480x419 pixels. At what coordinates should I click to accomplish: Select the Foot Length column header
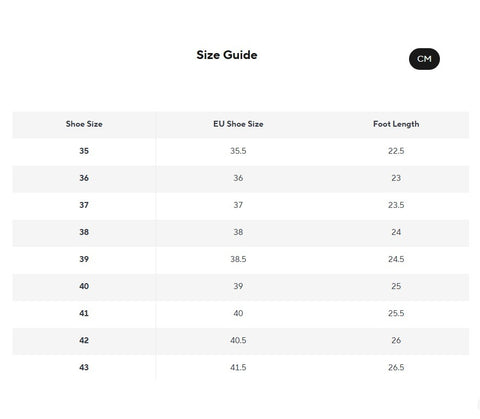(x=396, y=124)
